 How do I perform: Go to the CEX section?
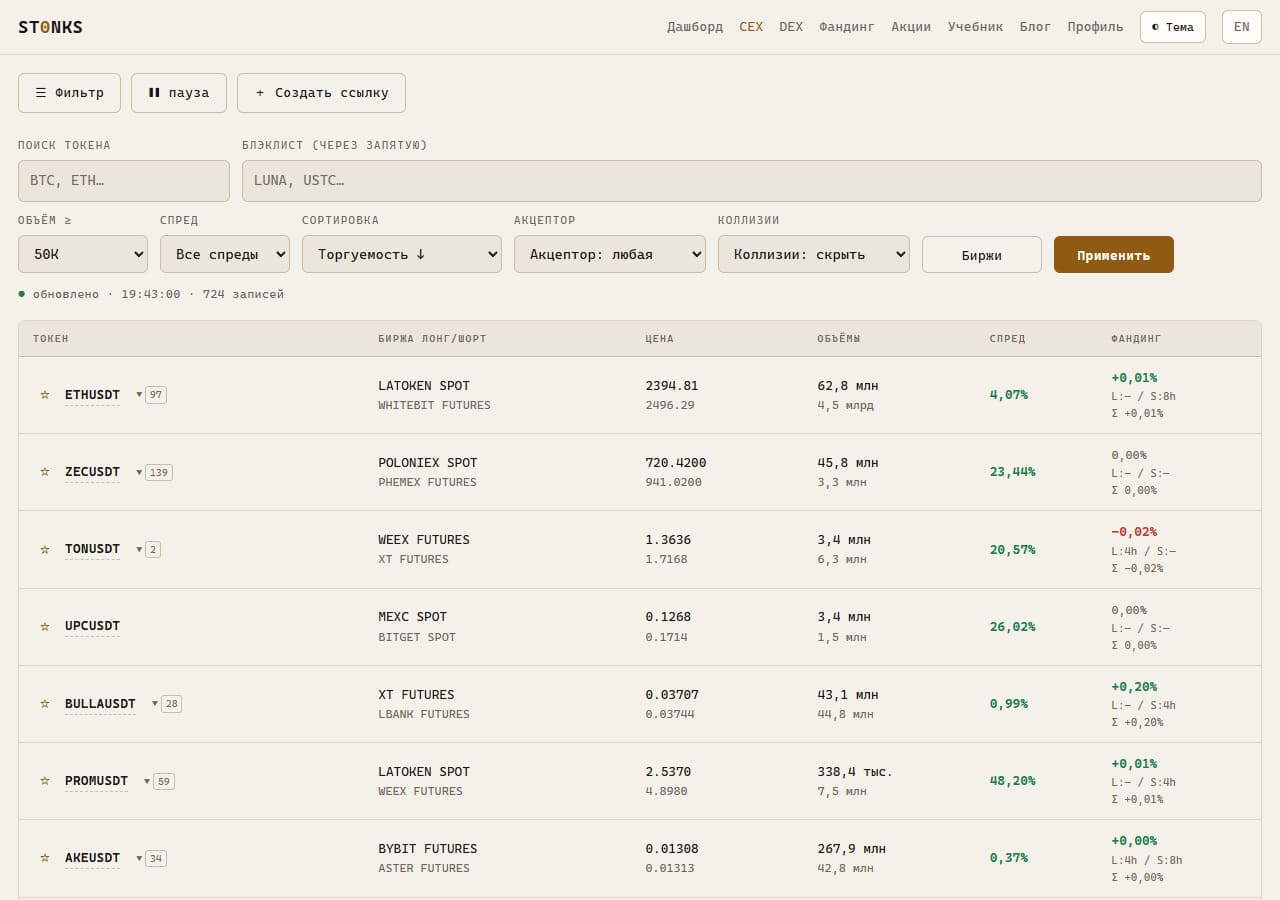pyautogui.click(x=751, y=27)
